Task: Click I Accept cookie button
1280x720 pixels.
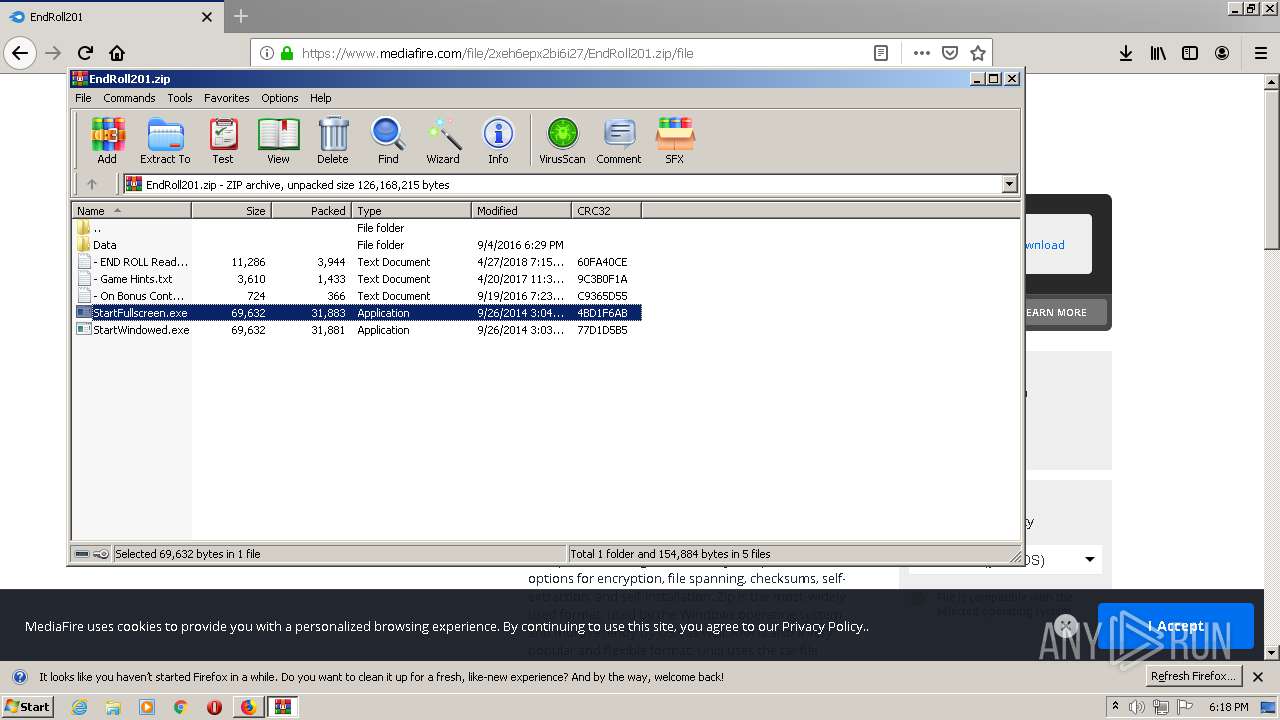Action: point(1175,626)
